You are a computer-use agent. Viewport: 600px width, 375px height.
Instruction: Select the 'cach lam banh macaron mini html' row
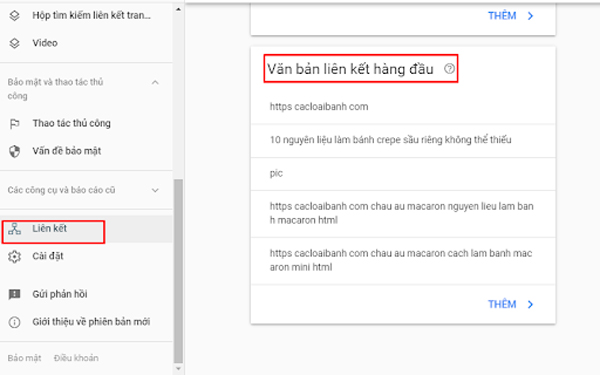pyautogui.click(x=403, y=261)
